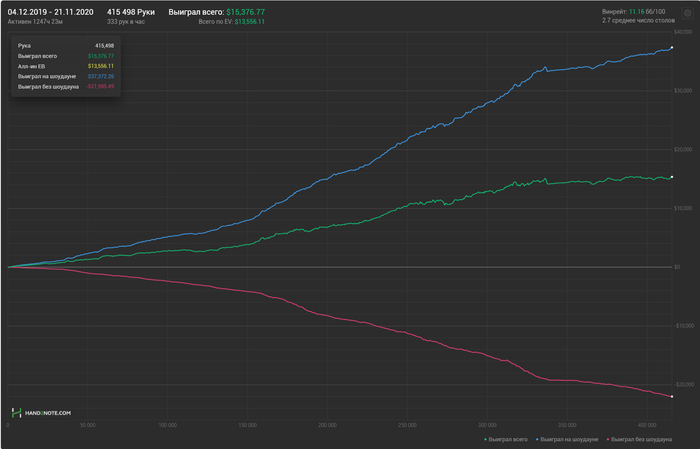Select date range 04.12.2019 - 21.11.2020
Image resolution: width=700 pixels, height=449 pixels.
tap(50, 12)
